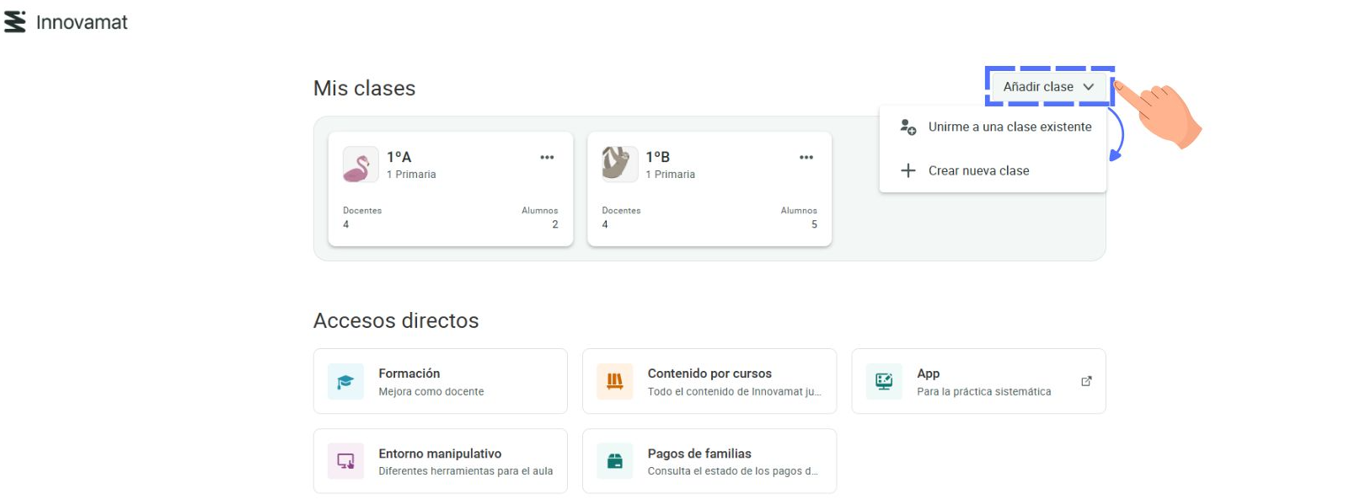Open the 1ºA class title
Image resolution: width=1362 pixels, height=500 pixels.
pyautogui.click(x=399, y=157)
